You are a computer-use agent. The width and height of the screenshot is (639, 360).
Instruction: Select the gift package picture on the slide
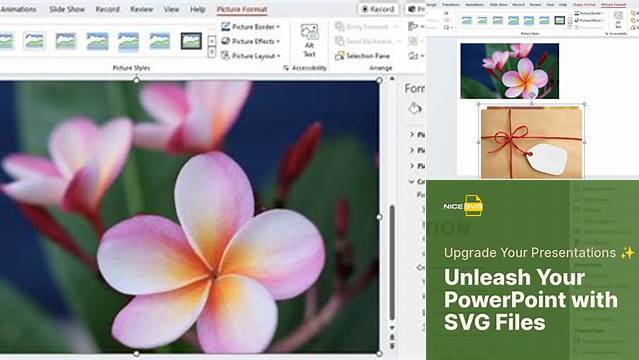point(531,142)
